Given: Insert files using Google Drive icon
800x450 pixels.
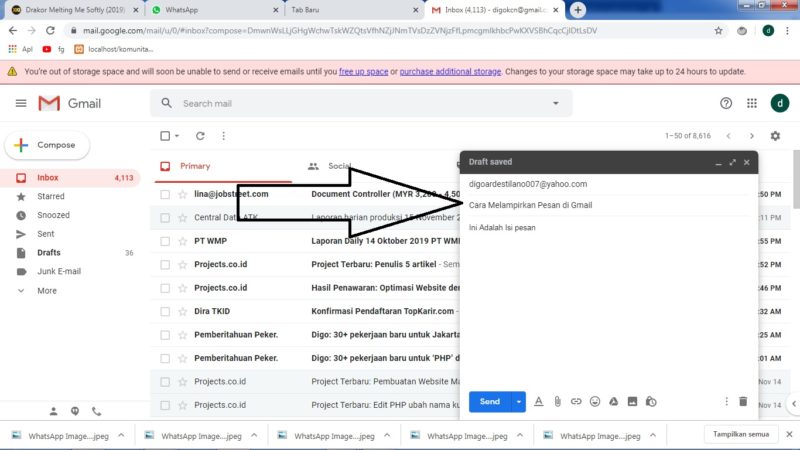Looking at the screenshot, I should [x=613, y=402].
